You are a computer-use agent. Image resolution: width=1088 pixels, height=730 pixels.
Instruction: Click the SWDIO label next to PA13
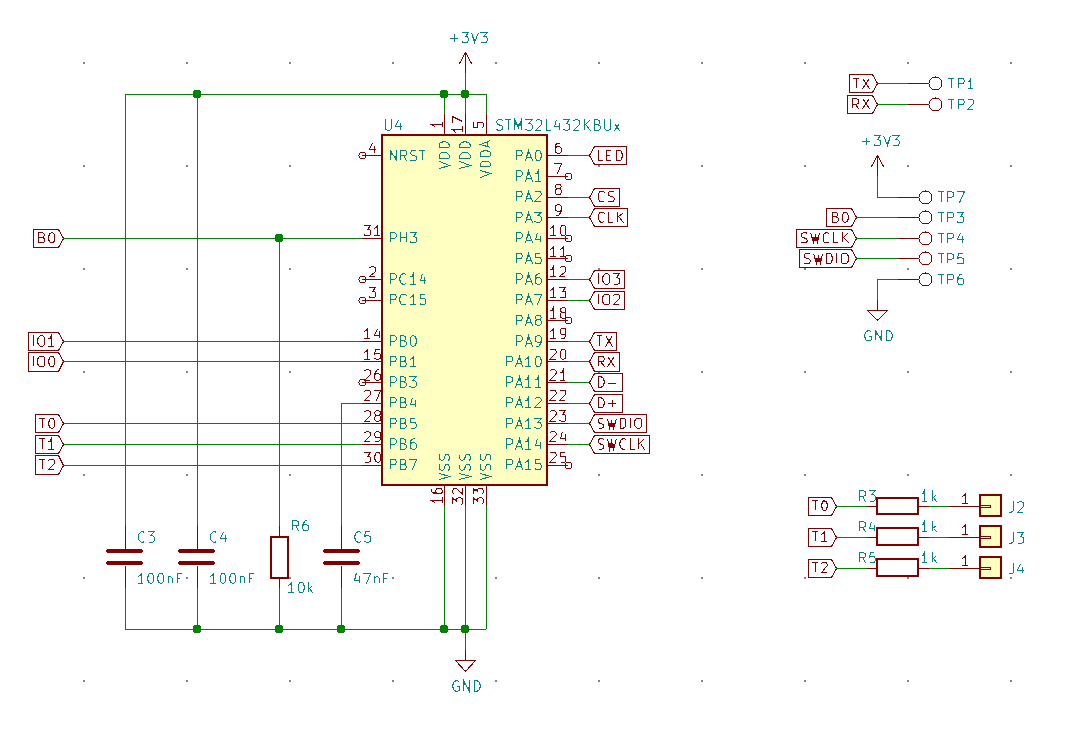pos(619,424)
